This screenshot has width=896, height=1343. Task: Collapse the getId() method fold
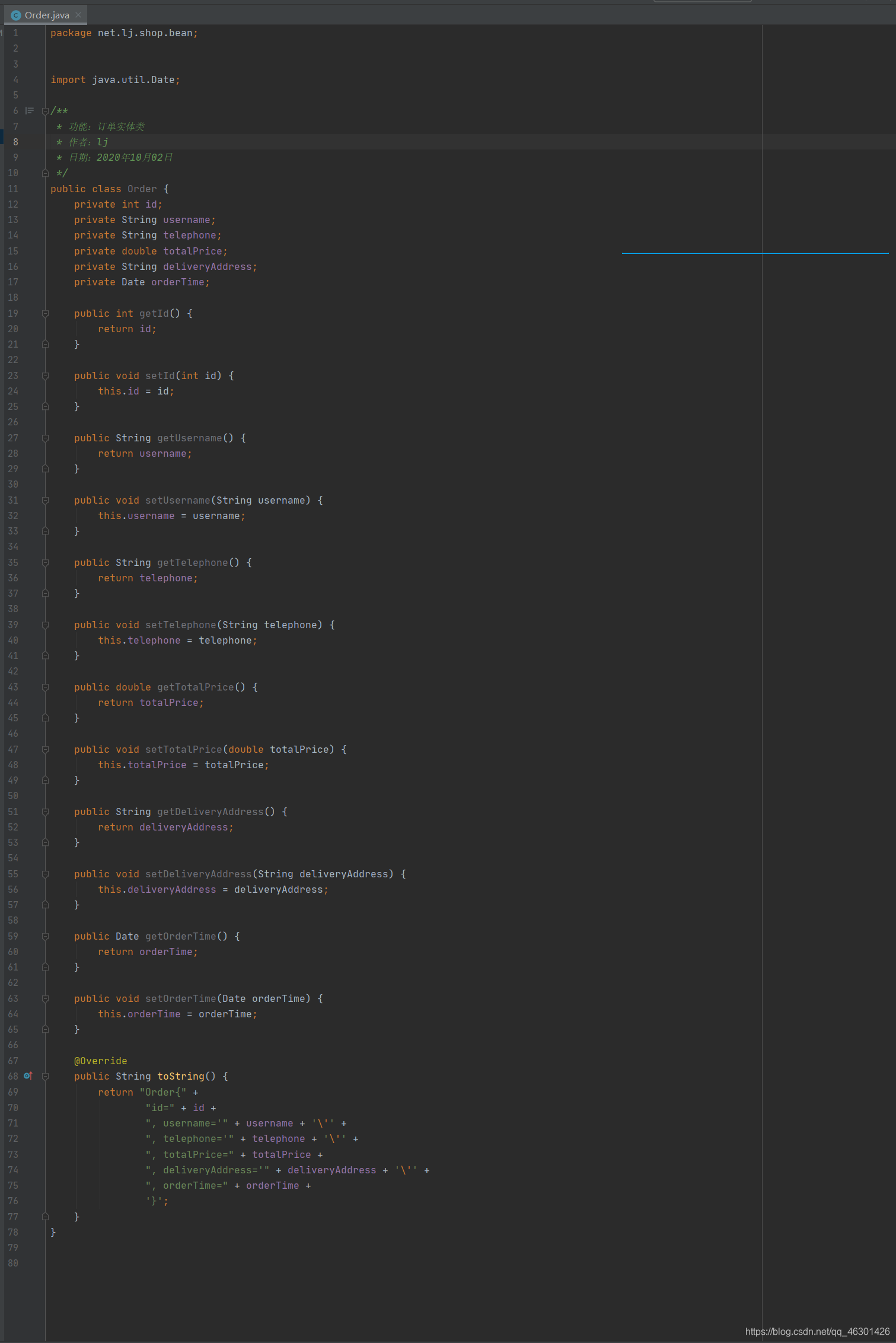[x=45, y=313]
